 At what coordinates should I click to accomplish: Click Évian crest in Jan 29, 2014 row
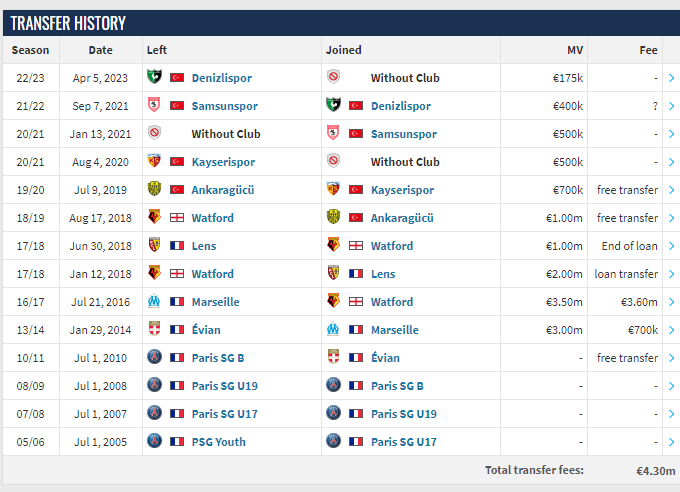(x=154, y=329)
